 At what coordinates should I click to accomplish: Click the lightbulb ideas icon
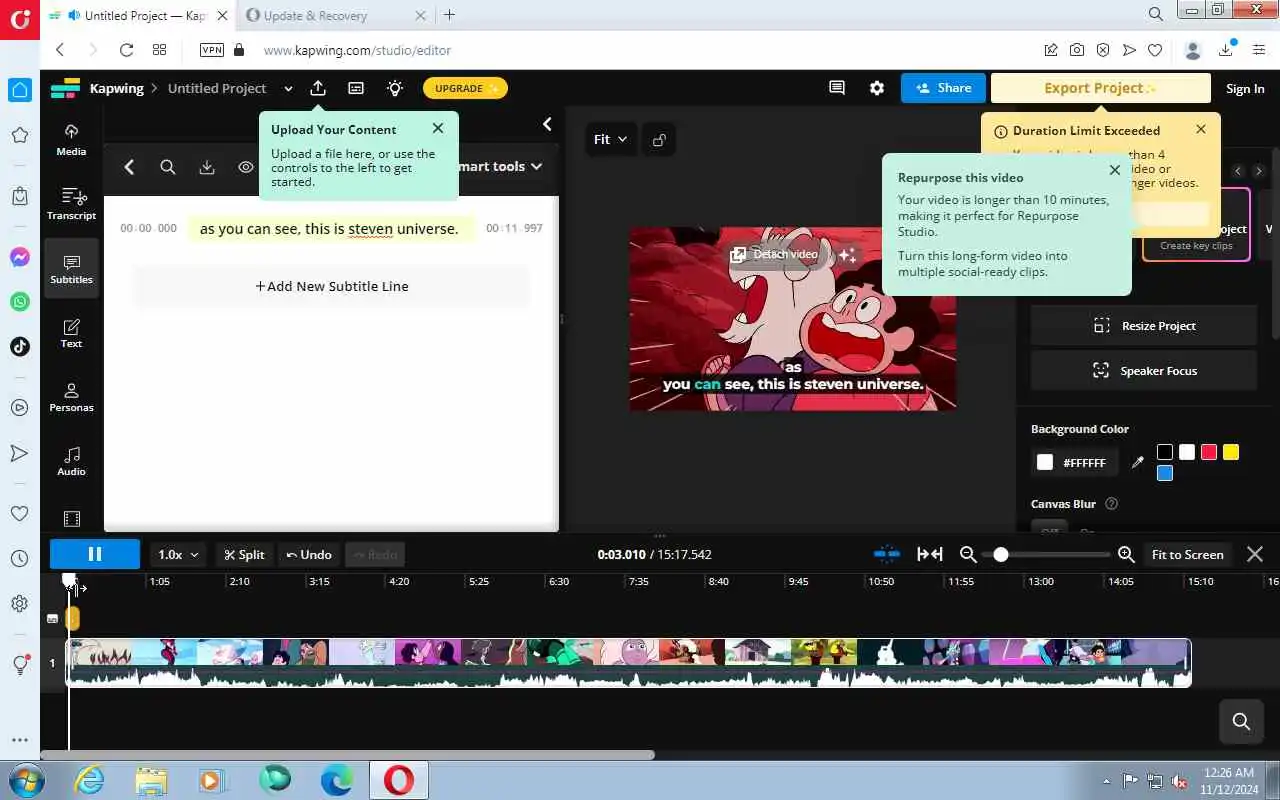point(395,88)
